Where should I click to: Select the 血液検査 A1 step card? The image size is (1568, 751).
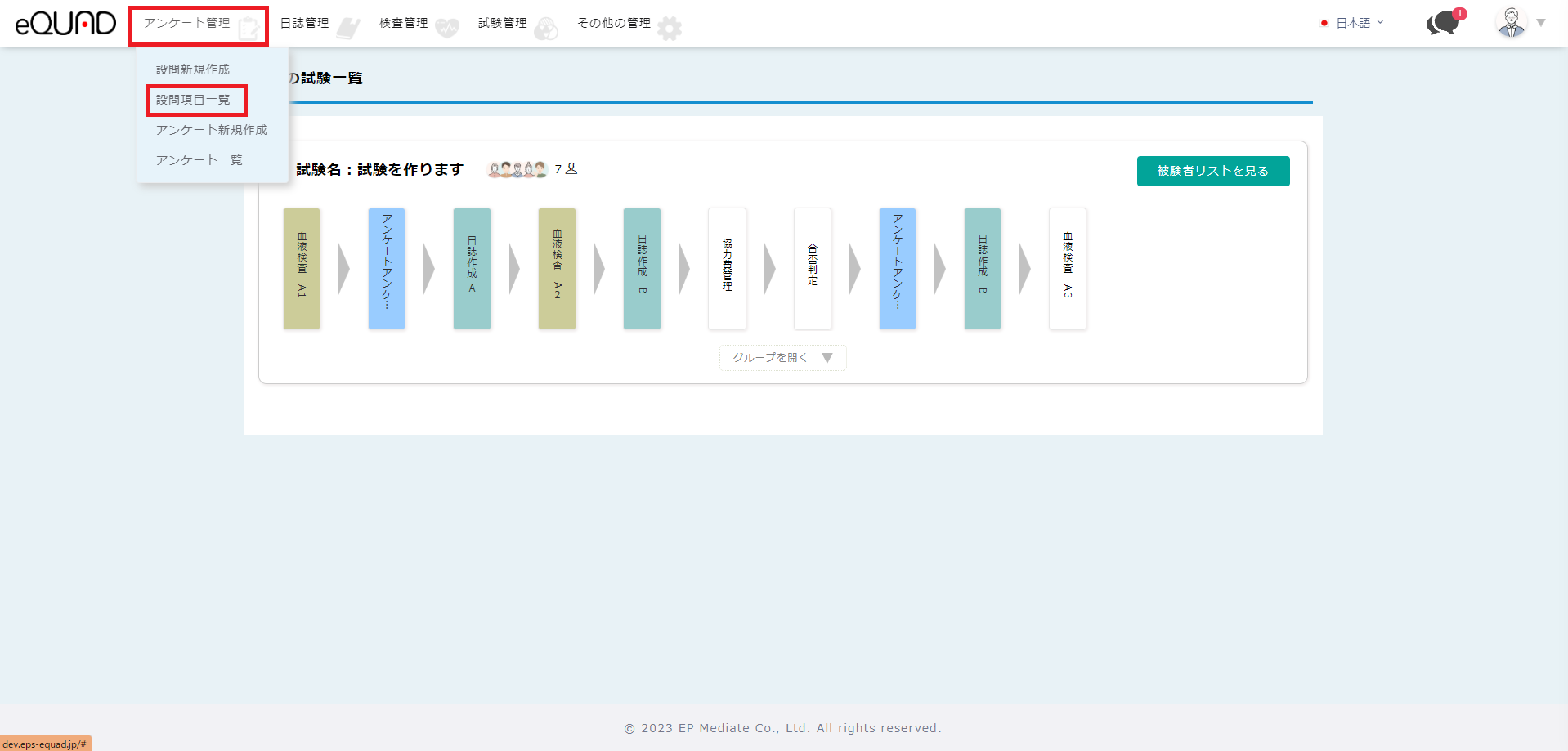pyautogui.click(x=302, y=269)
